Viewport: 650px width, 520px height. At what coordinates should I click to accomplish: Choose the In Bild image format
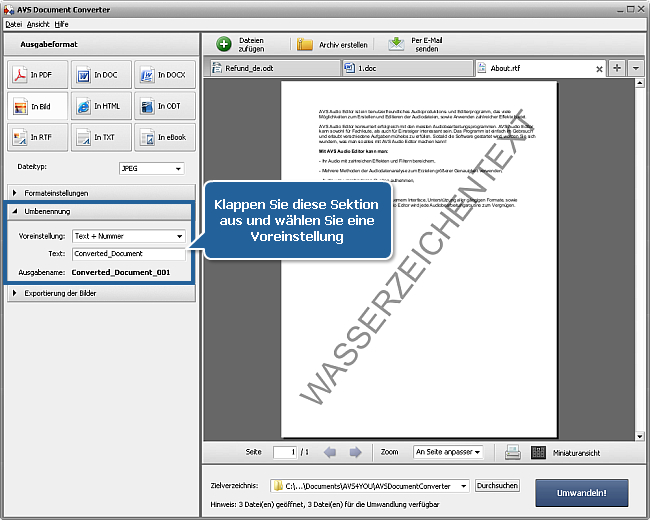(x=37, y=106)
